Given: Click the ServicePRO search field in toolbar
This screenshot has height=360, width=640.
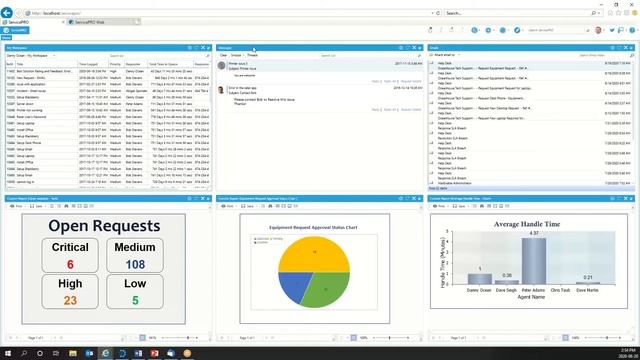Looking at the screenshot, I should coord(555,30).
